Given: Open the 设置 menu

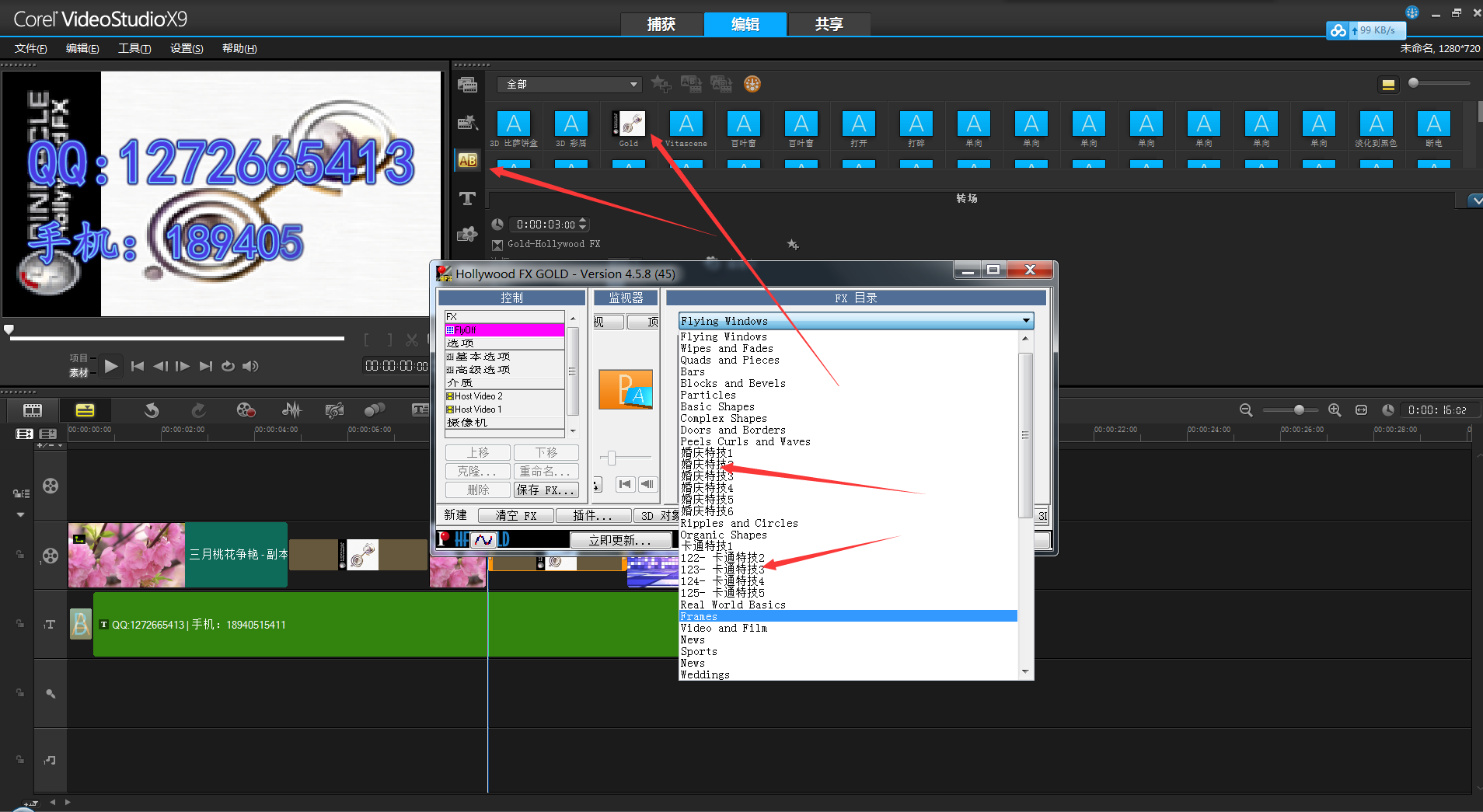Looking at the screenshot, I should tap(187, 48).
